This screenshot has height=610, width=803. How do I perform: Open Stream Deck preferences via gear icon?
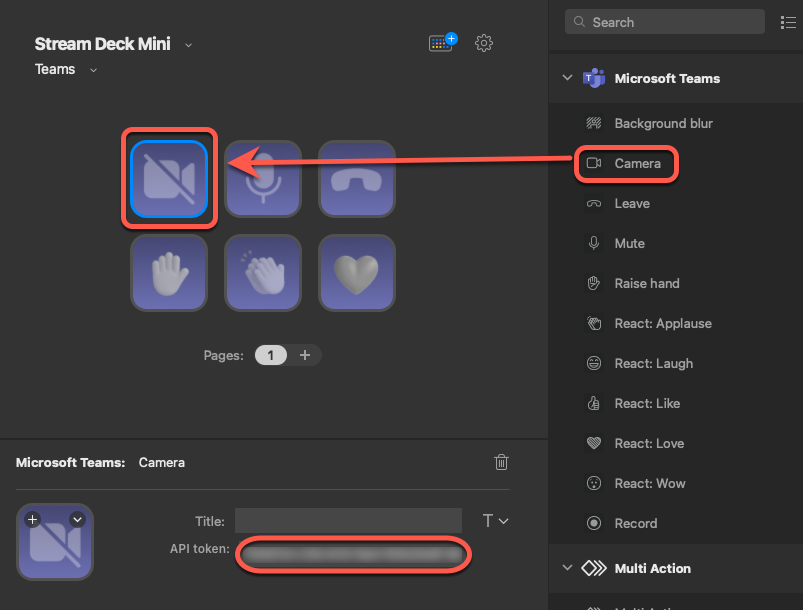[x=484, y=43]
